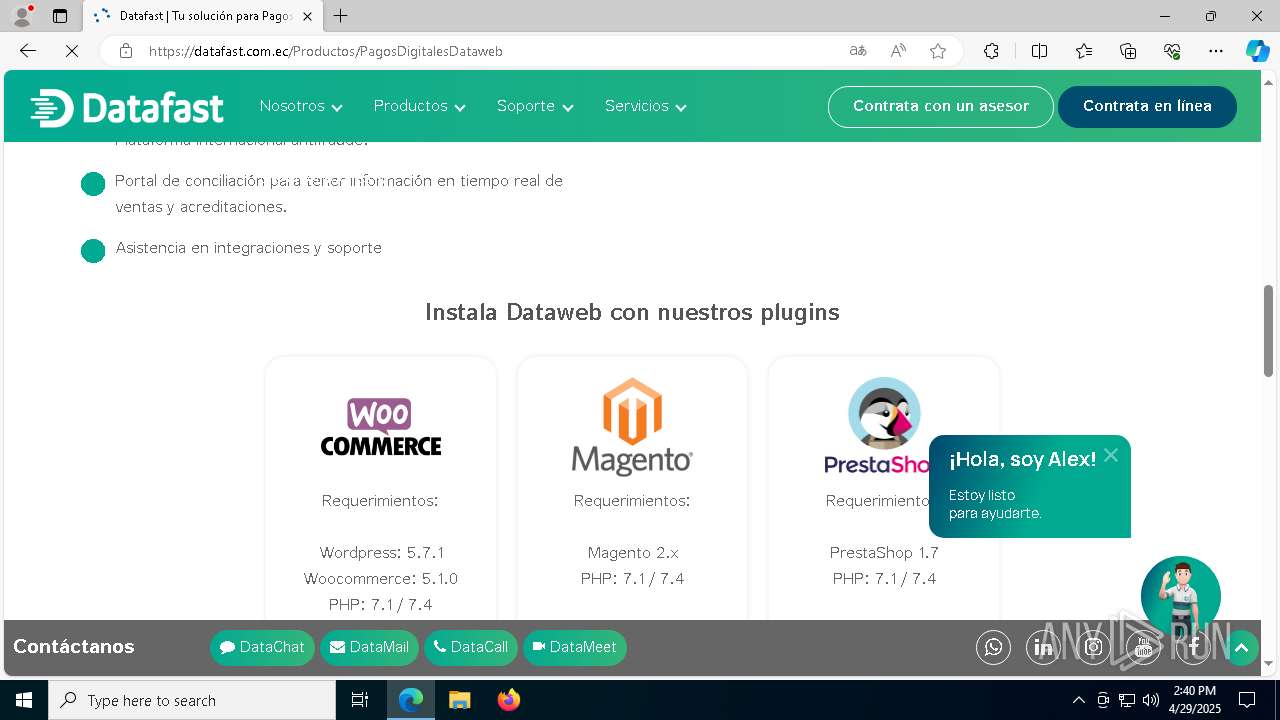The image size is (1280, 720).
Task: Open the volume control in system tray
Action: 1151,700
